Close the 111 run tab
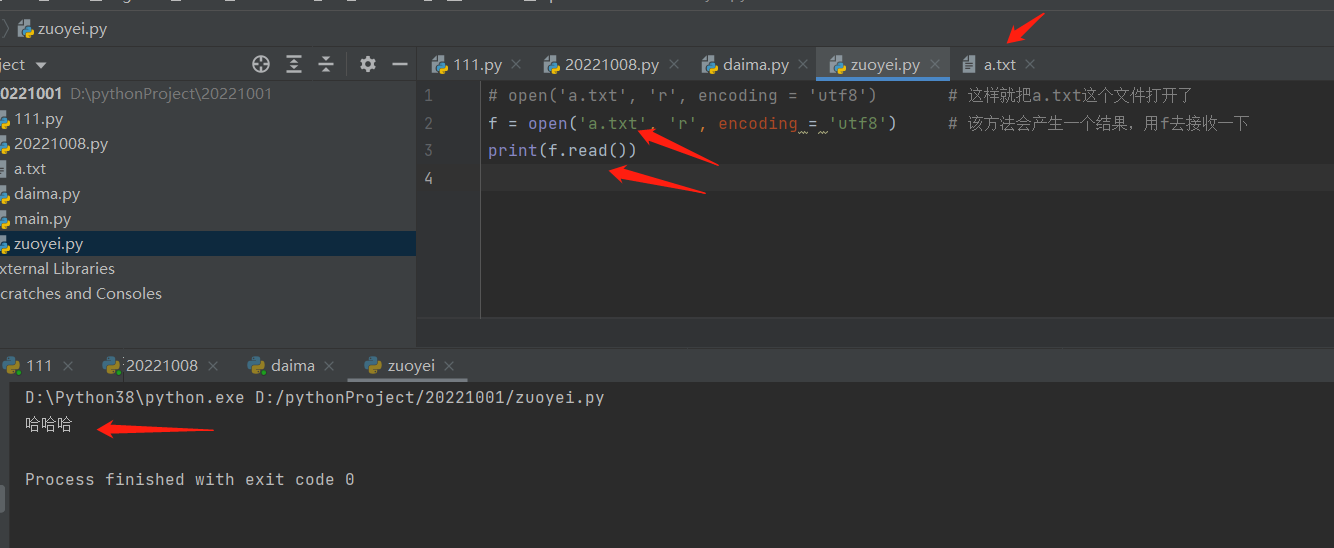The image size is (1334, 548). click(68, 366)
